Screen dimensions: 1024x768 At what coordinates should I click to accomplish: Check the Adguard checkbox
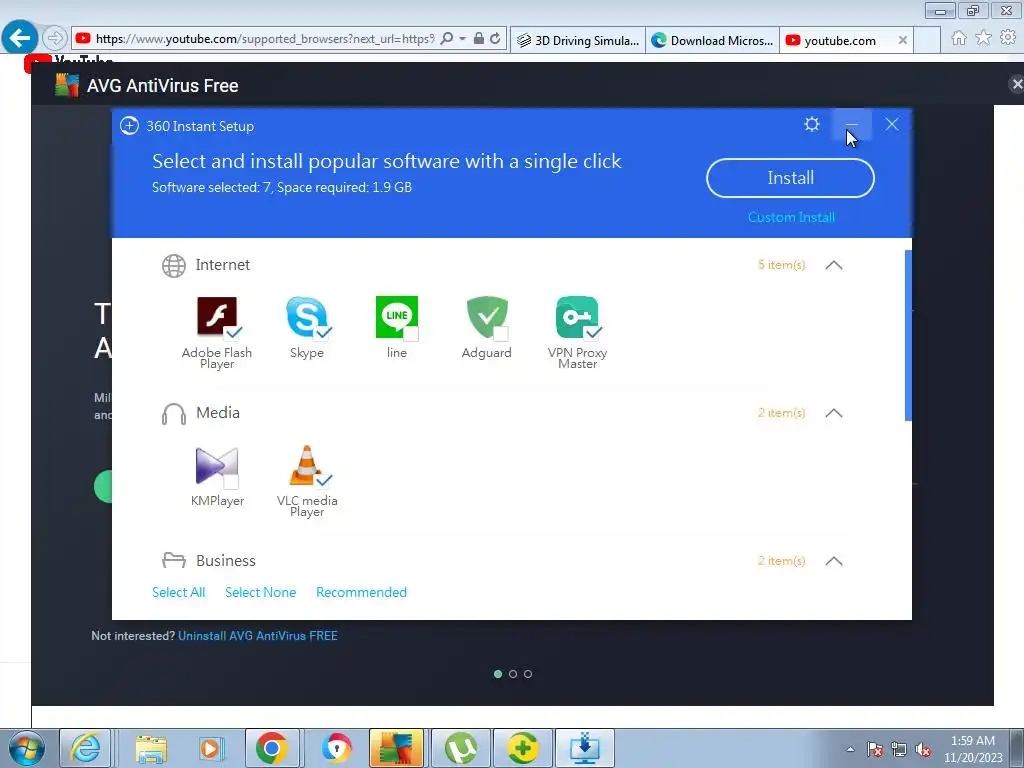pos(501,334)
